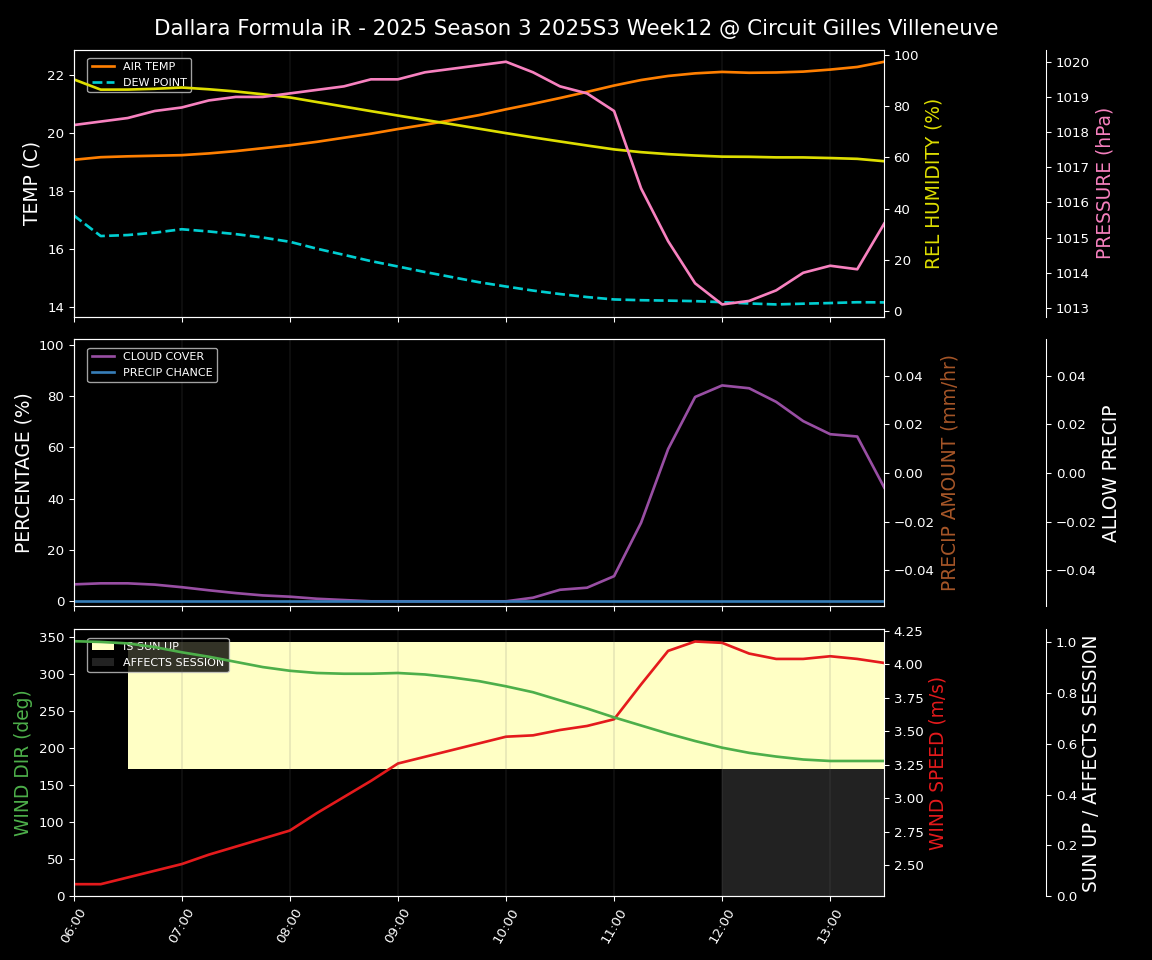The width and height of the screenshot is (1152, 960).
Task: Click the cyan dashed DEW POINT legend swatch
Action: pos(104,82)
